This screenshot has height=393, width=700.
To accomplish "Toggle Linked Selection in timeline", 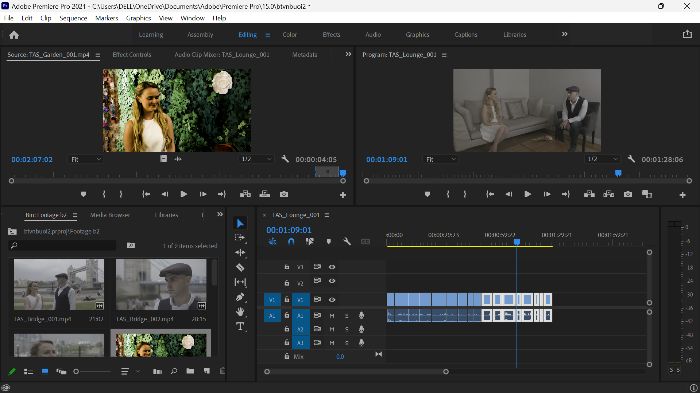I will [309, 242].
